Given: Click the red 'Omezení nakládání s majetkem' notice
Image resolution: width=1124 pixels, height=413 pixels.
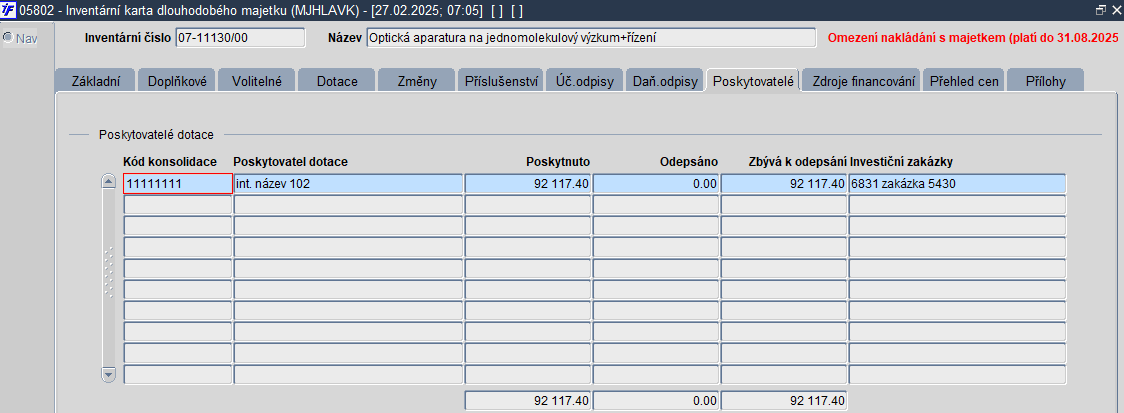Looking at the screenshot, I should [x=975, y=38].
